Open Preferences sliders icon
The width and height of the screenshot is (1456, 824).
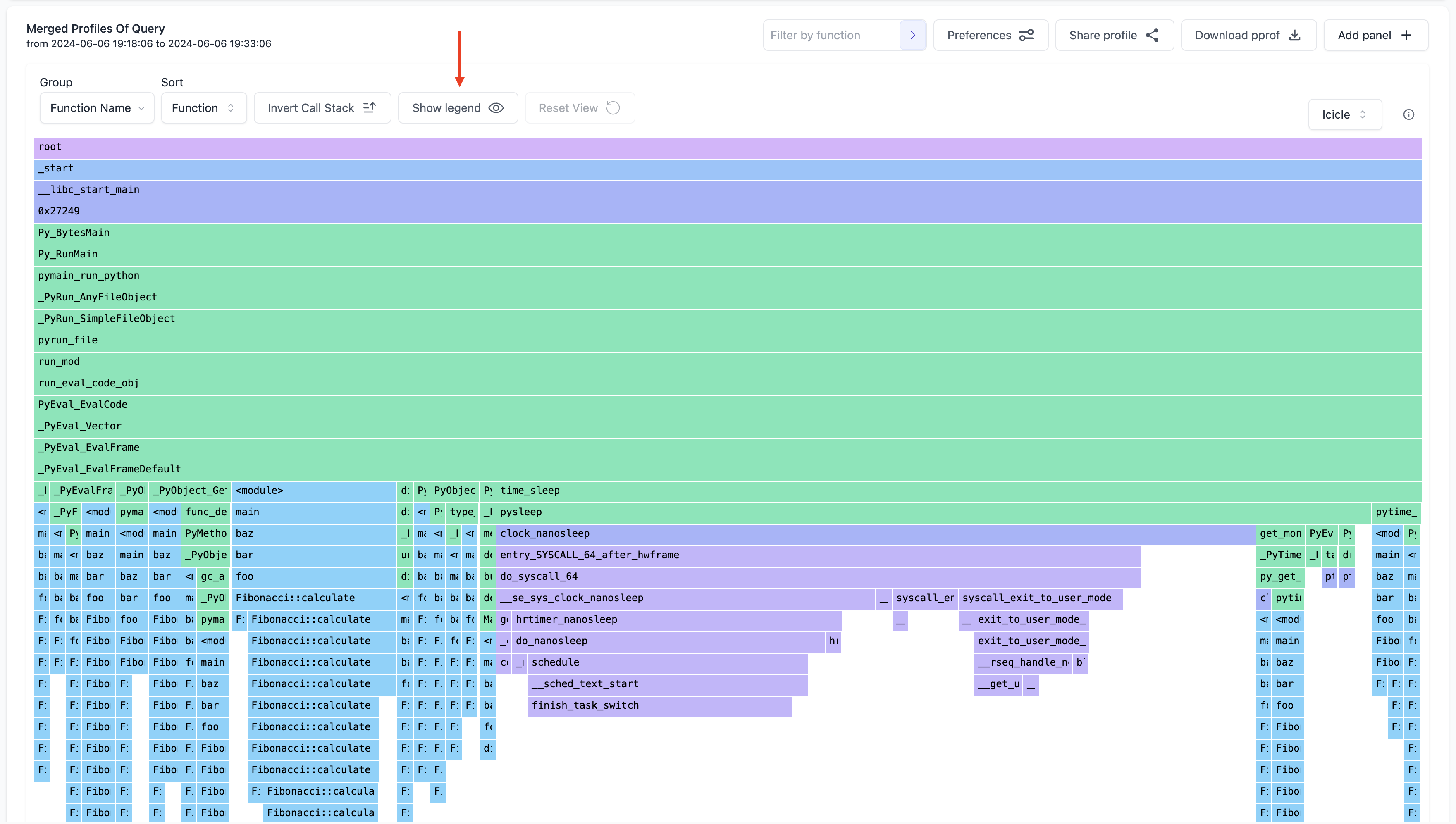[1026, 35]
